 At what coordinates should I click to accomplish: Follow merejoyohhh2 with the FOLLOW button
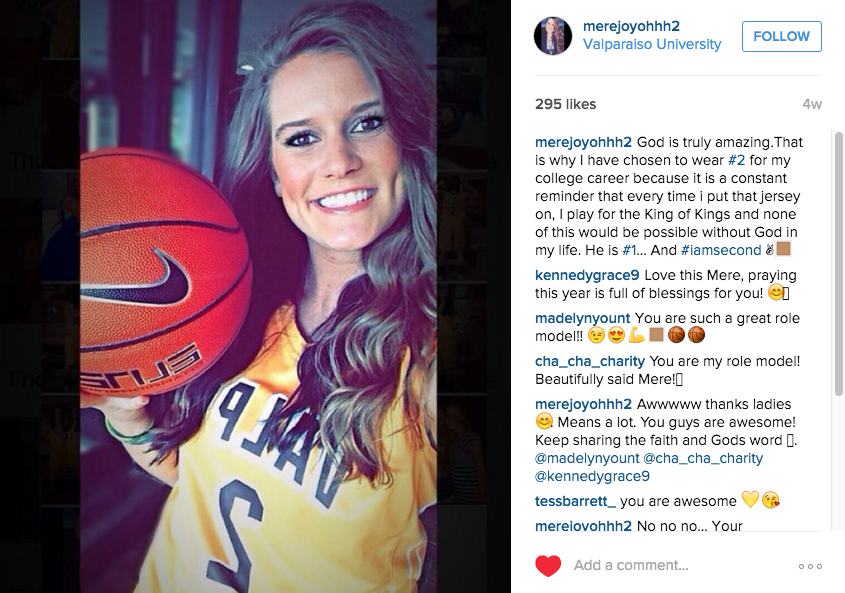click(781, 36)
